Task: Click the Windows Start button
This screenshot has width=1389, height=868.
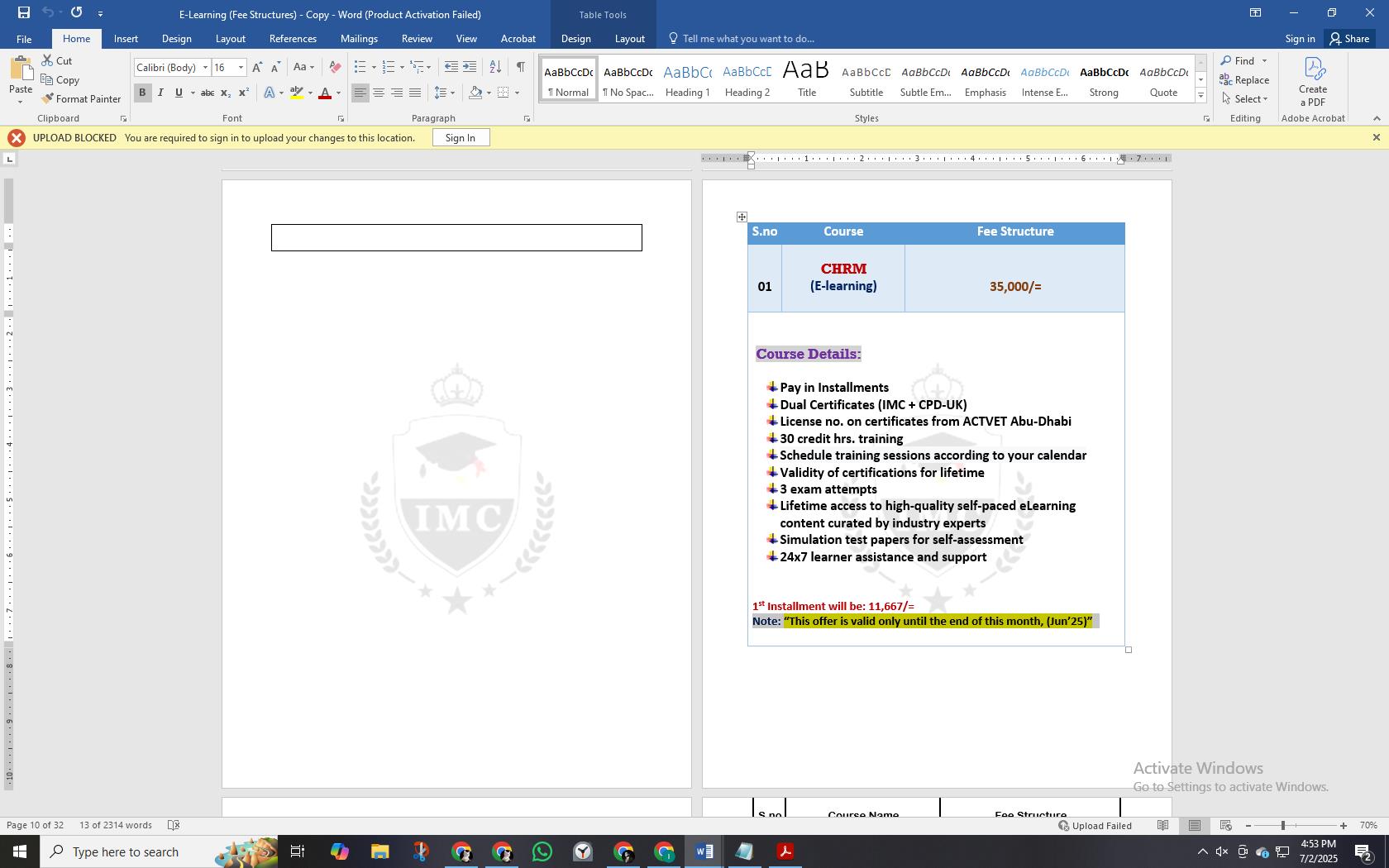Action: tap(20, 851)
